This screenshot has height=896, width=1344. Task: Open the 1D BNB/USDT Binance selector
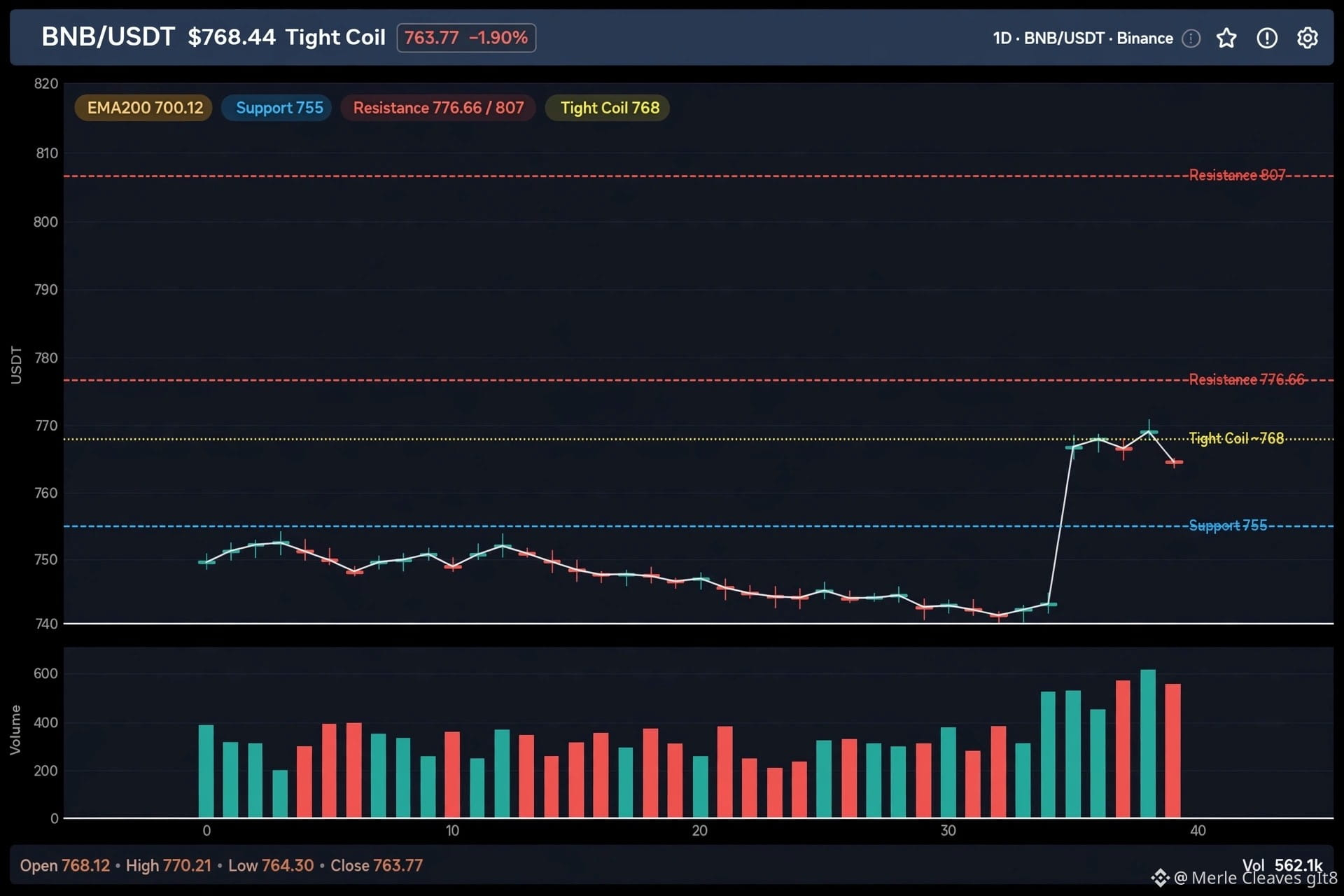(1082, 38)
